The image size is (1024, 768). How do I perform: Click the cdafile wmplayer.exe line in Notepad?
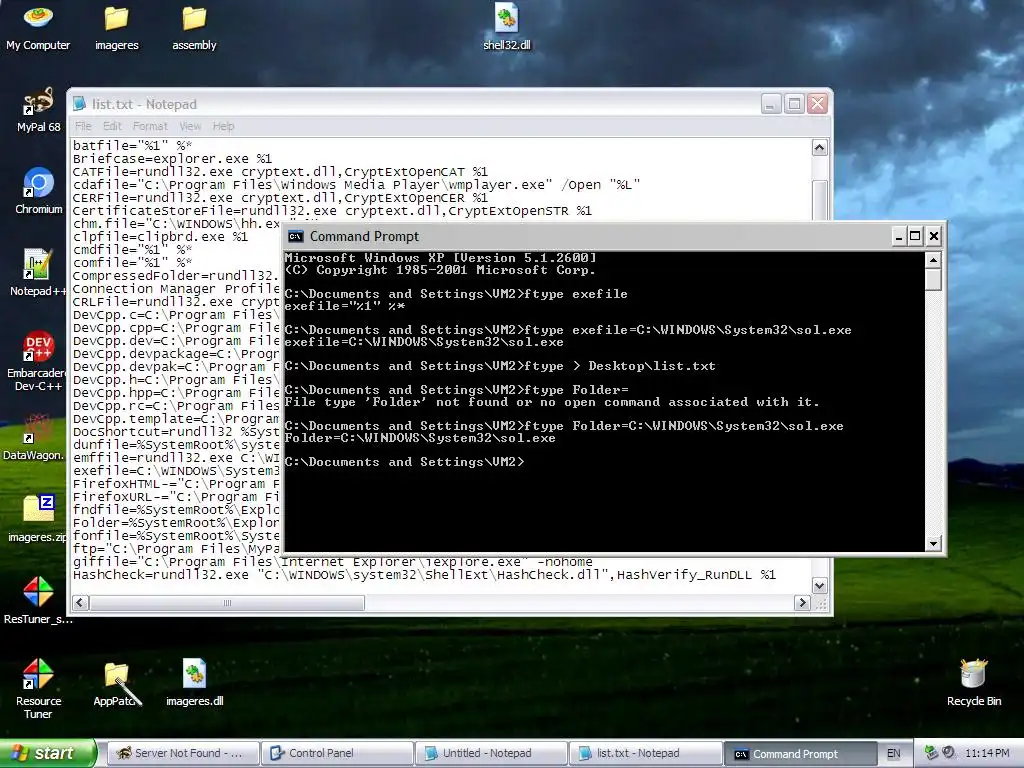(x=357, y=185)
